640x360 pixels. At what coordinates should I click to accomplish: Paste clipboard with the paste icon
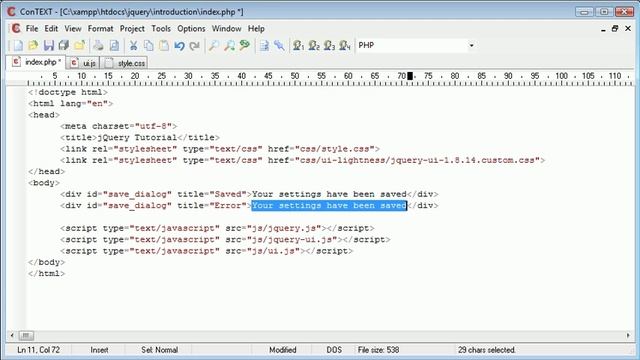[164, 45]
